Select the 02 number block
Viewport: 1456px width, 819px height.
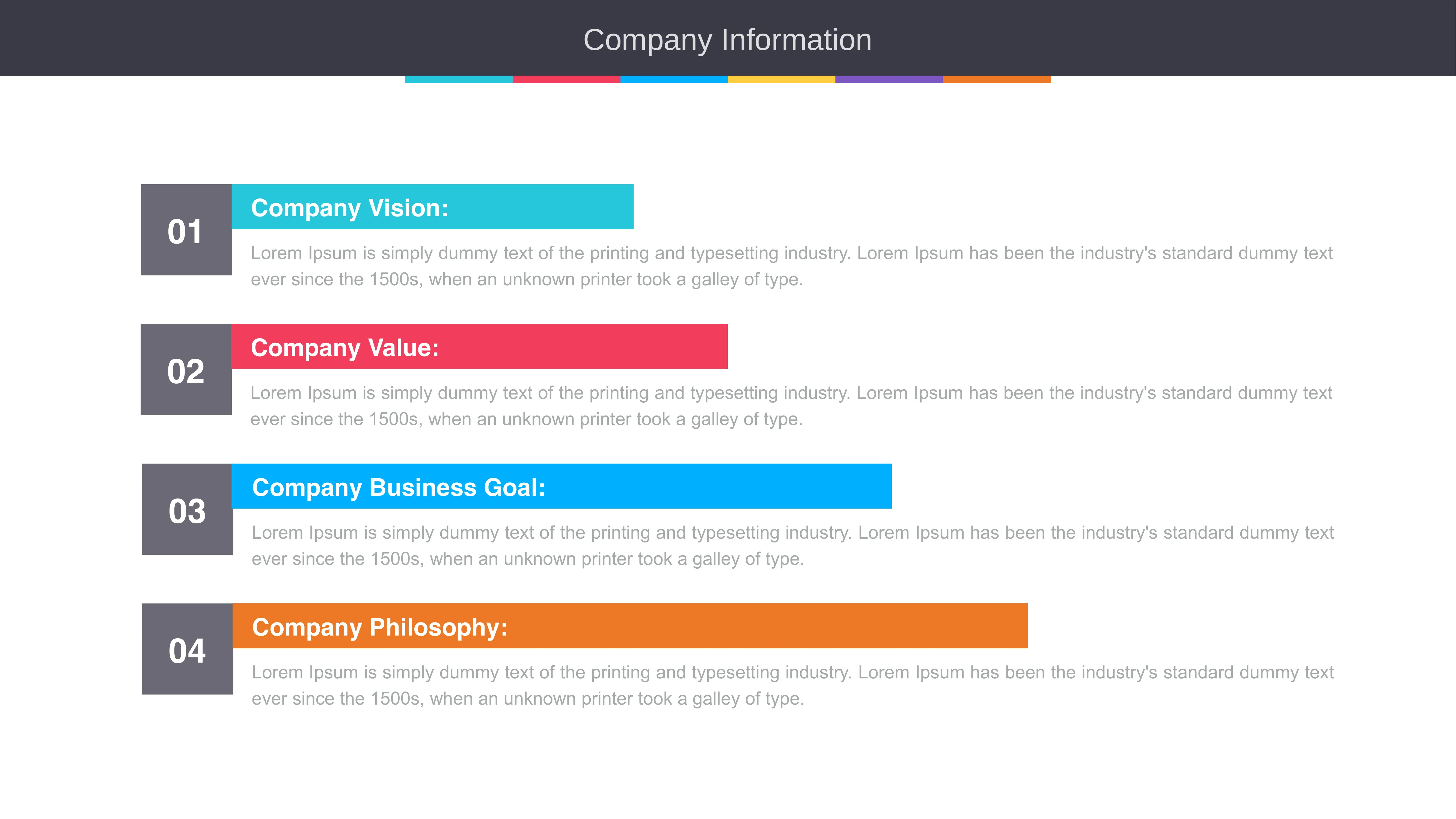pos(186,370)
